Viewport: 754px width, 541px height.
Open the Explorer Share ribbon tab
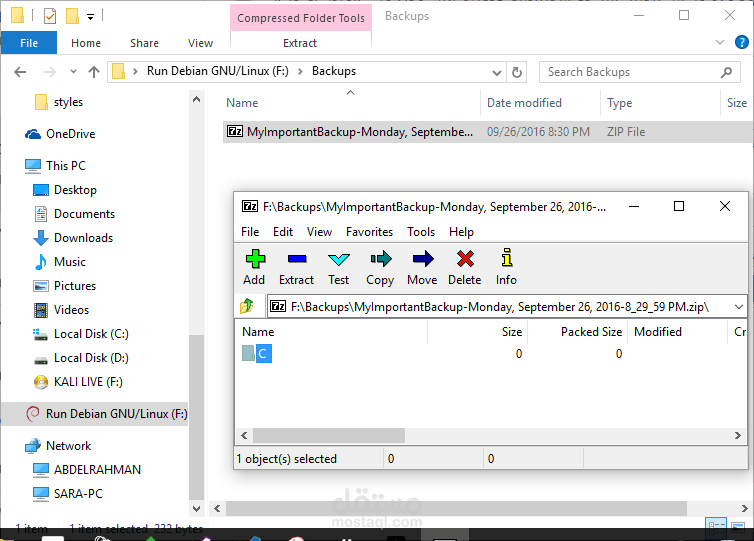click(x=144, y=43)
